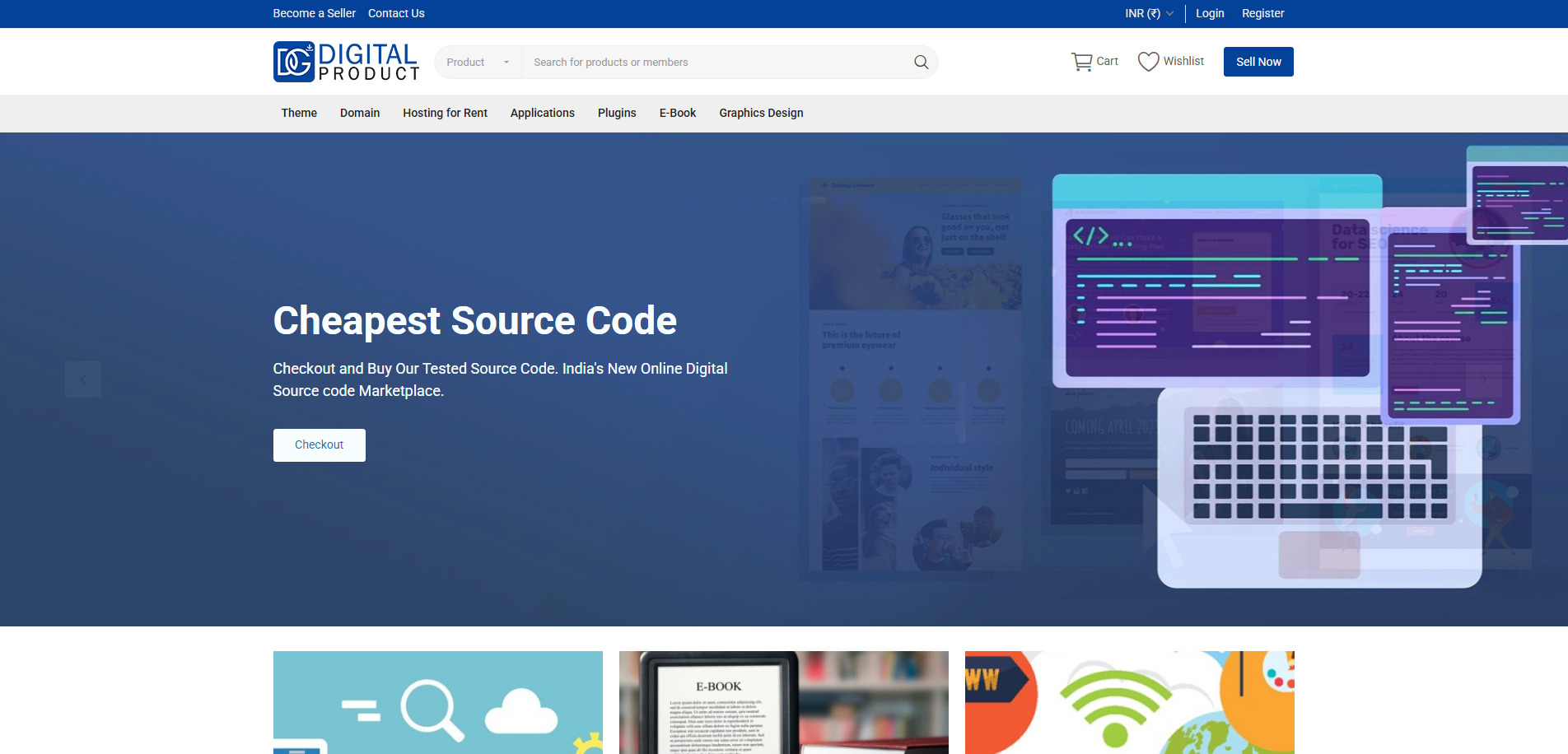Screen dimensions: 1568x754
Task: Click the search magnifier icon
Action: [921, 62]
